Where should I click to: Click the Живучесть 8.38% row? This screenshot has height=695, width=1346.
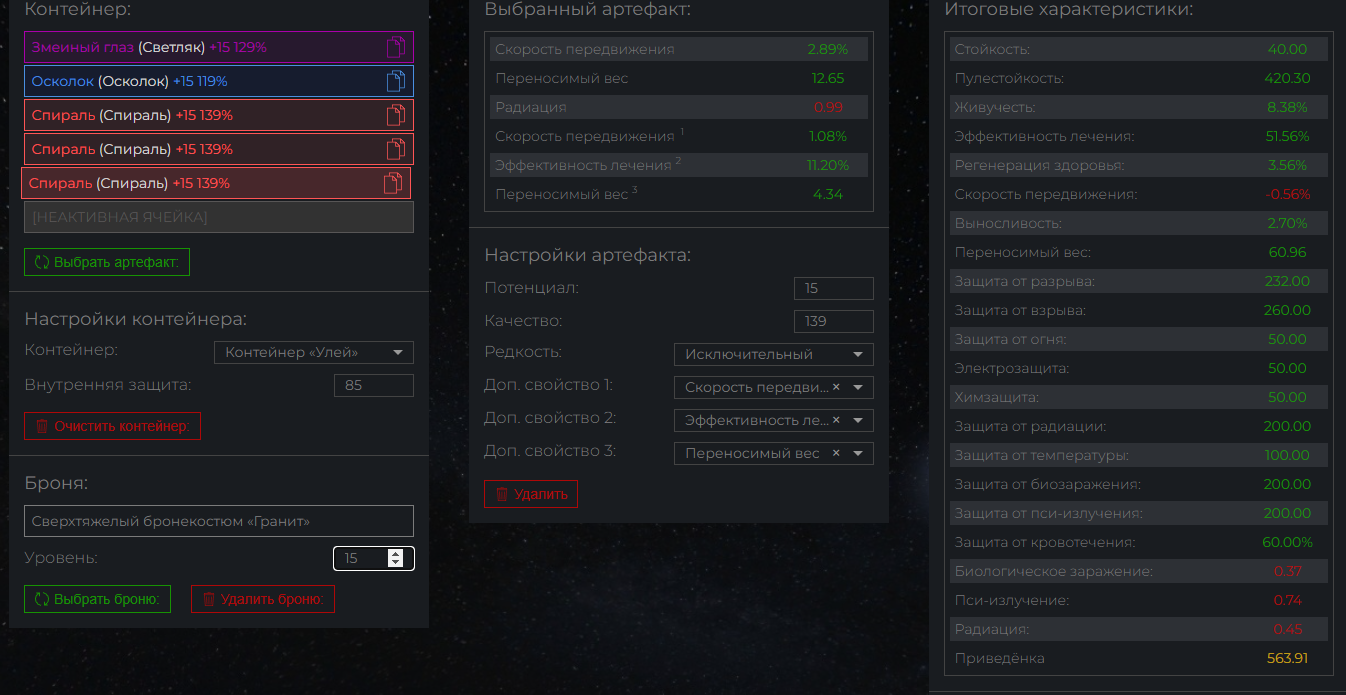pos(1139,107)
